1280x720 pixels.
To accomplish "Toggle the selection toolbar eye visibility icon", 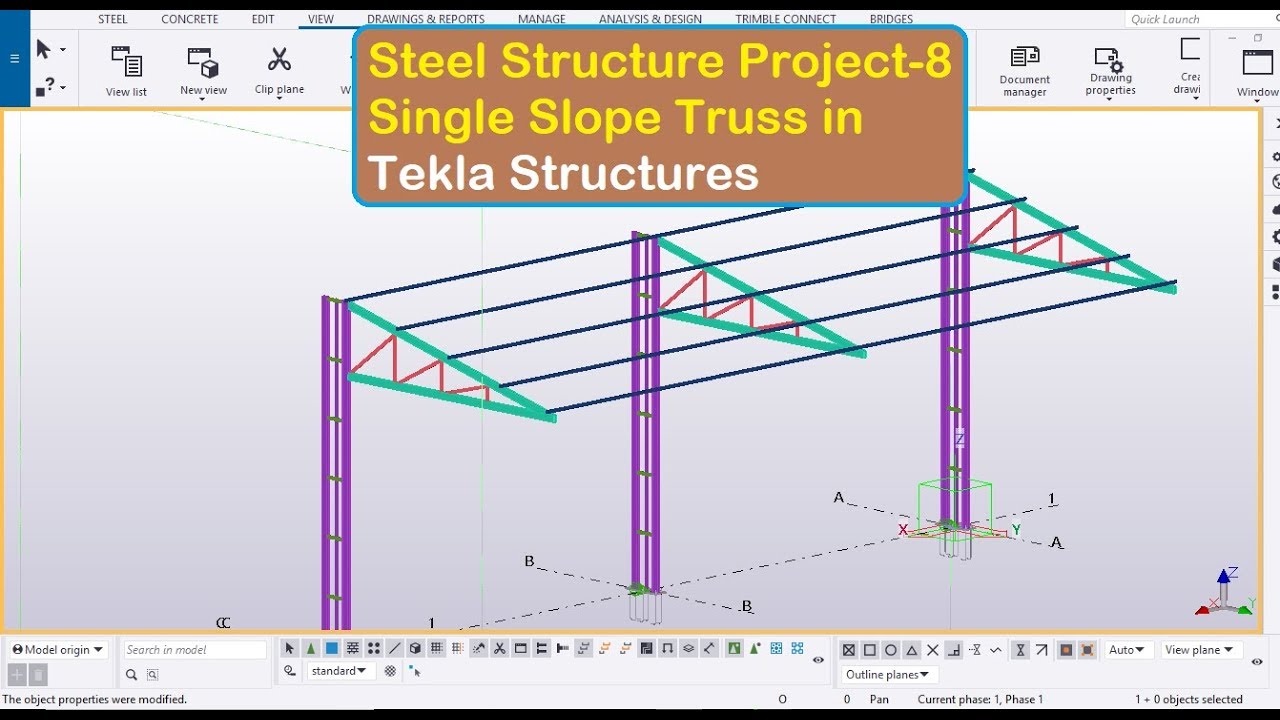I will (819, 660).
